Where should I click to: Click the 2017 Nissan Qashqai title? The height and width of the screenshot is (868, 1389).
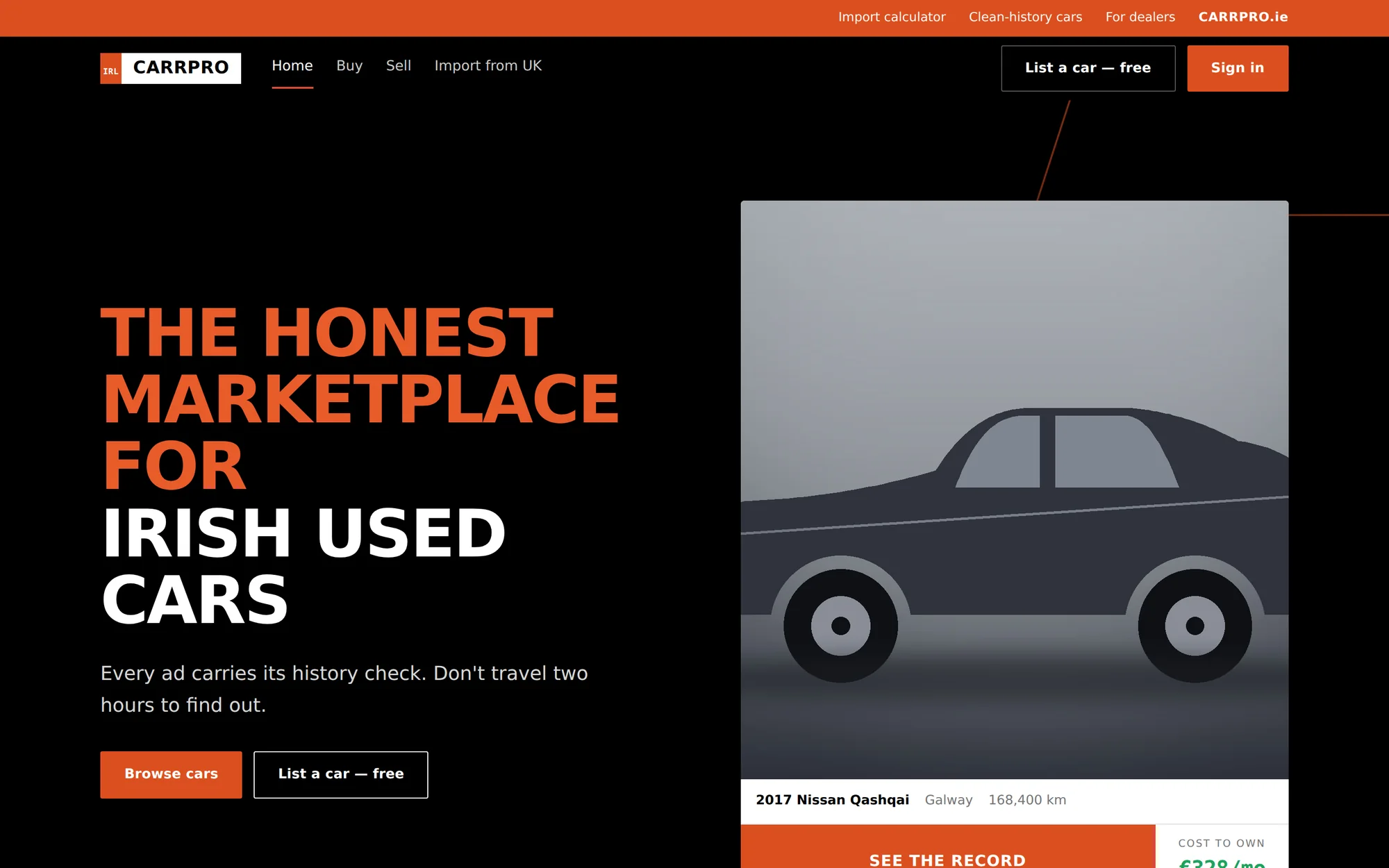[833, 800]
